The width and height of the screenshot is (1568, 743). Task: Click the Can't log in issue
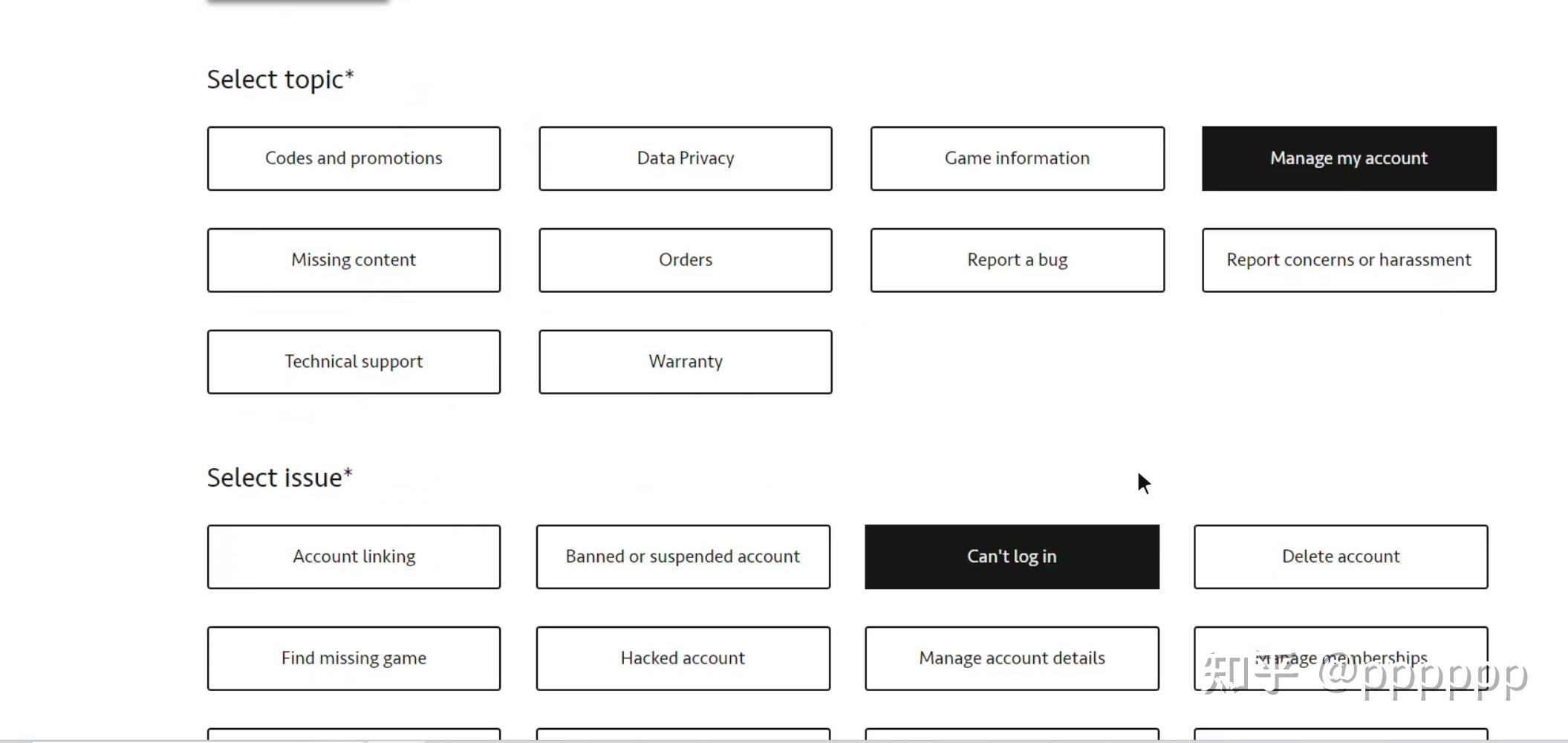tap(1012, 557)
